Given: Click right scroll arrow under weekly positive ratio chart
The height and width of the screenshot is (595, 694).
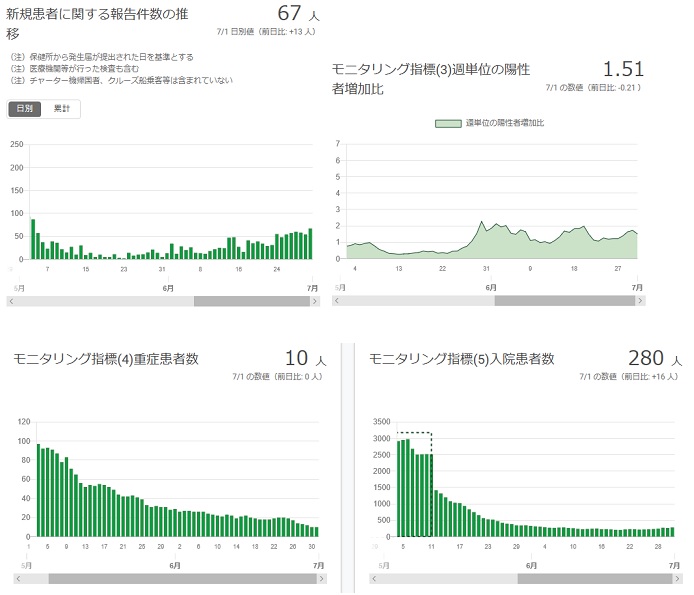Looking at the screenshot, I should [x=640, y=301].
